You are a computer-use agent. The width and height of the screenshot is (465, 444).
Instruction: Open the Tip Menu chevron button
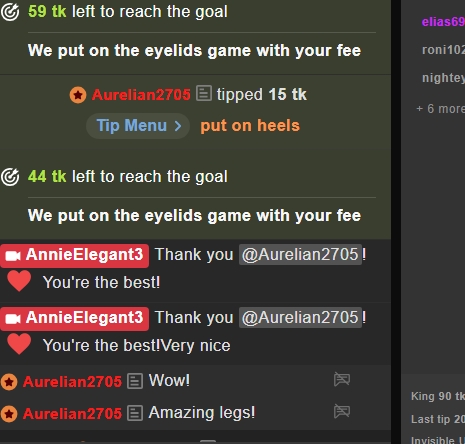(x=138, y=126)
